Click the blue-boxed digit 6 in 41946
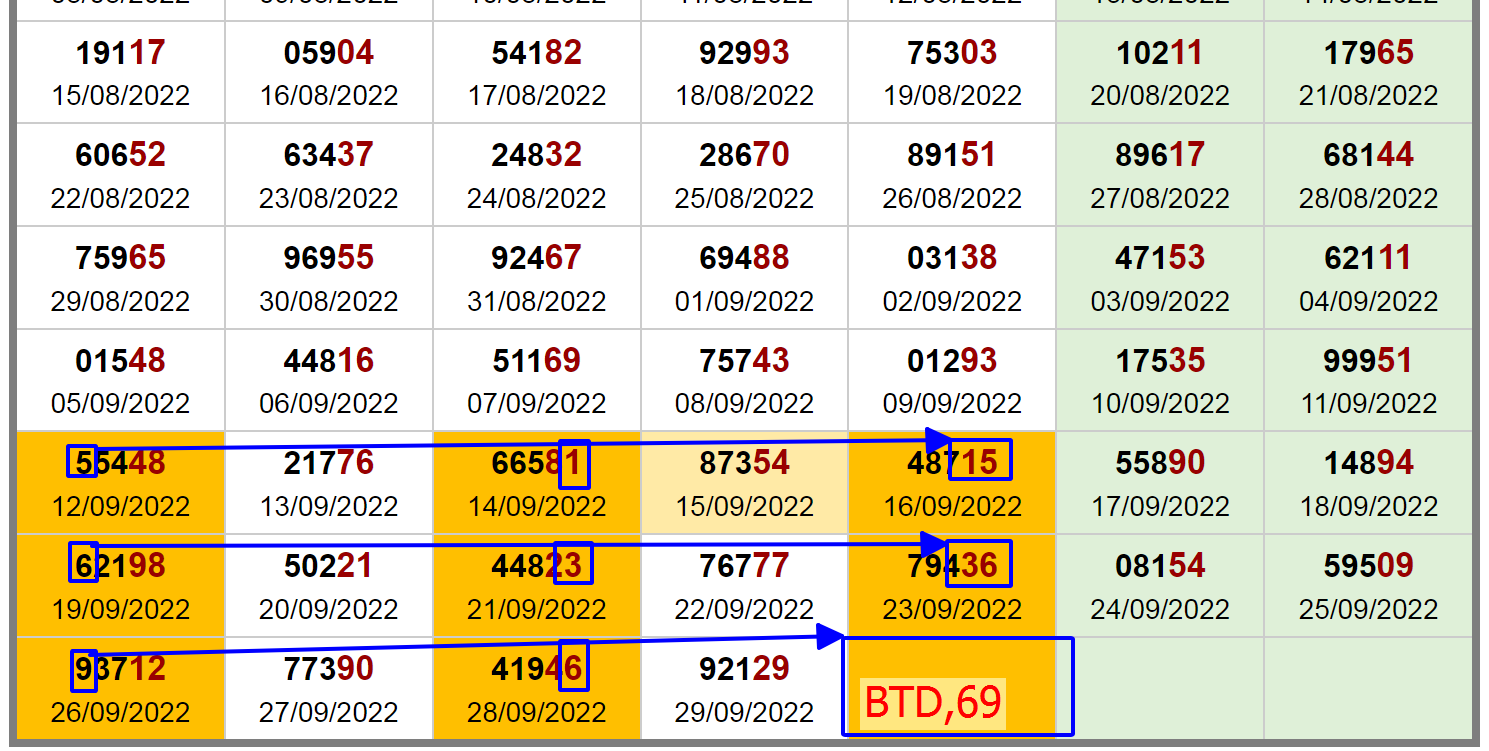The width and height of the screenshot is (1489, 751). [573, 666]
